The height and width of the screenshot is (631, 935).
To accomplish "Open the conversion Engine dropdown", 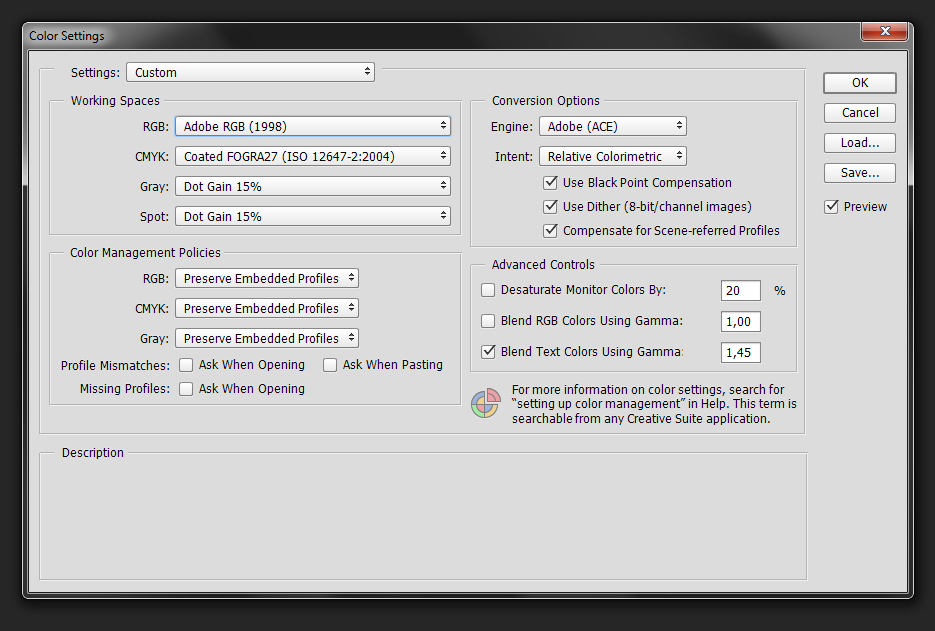I will pos(612,126).
